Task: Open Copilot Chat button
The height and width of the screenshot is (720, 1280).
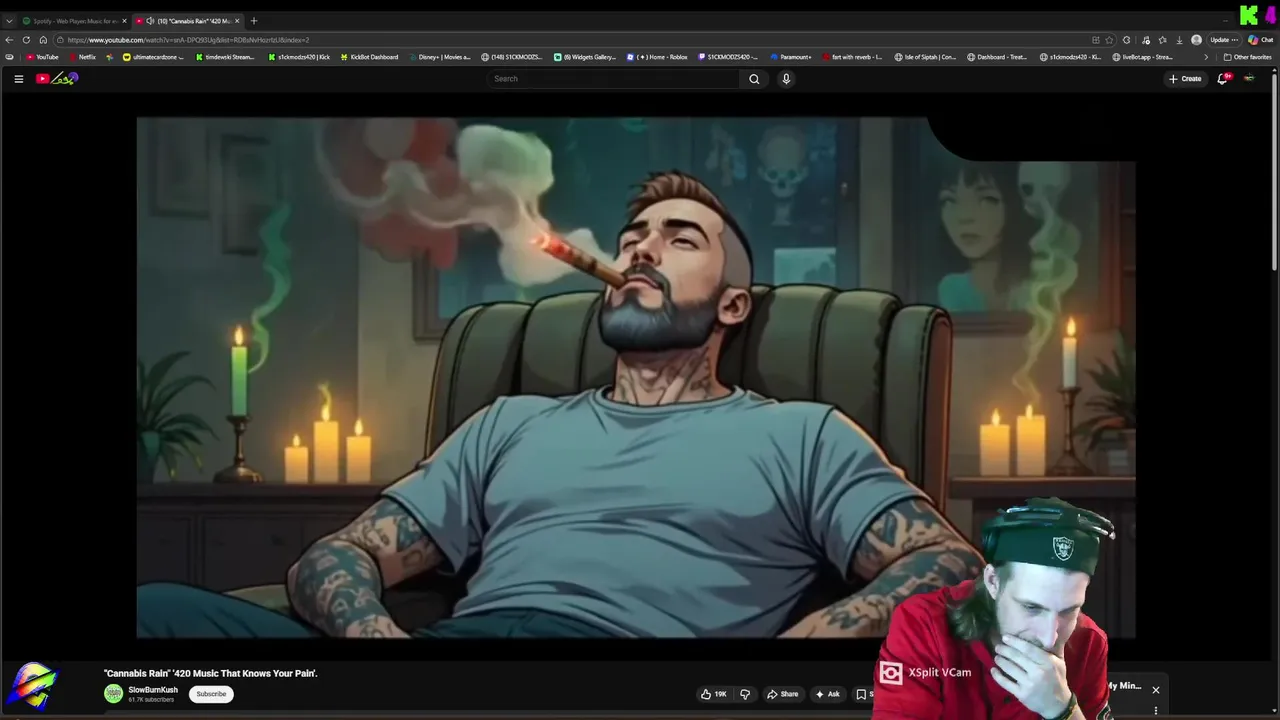Action: (1260, 40)
